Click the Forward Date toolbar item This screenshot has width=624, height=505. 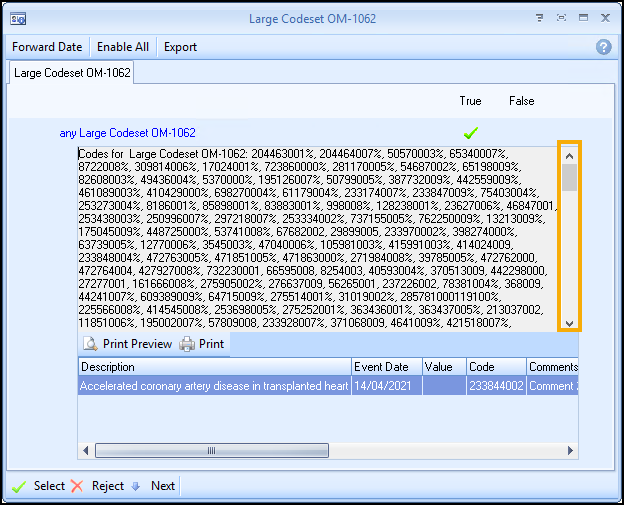click(x=47, y=47)
